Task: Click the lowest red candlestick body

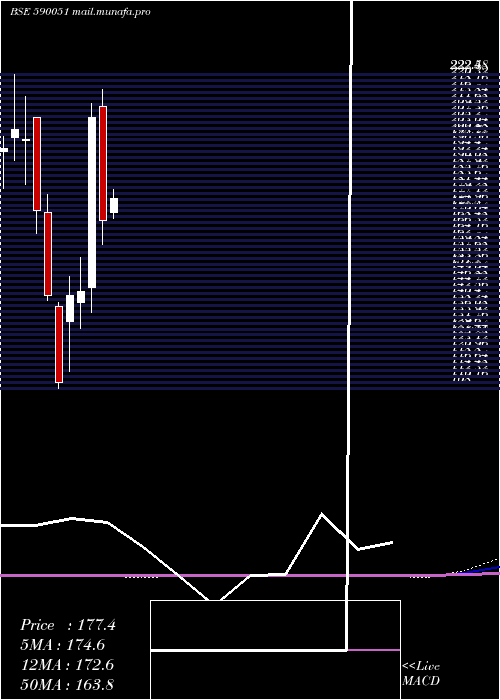Action: tap(59, 344)
